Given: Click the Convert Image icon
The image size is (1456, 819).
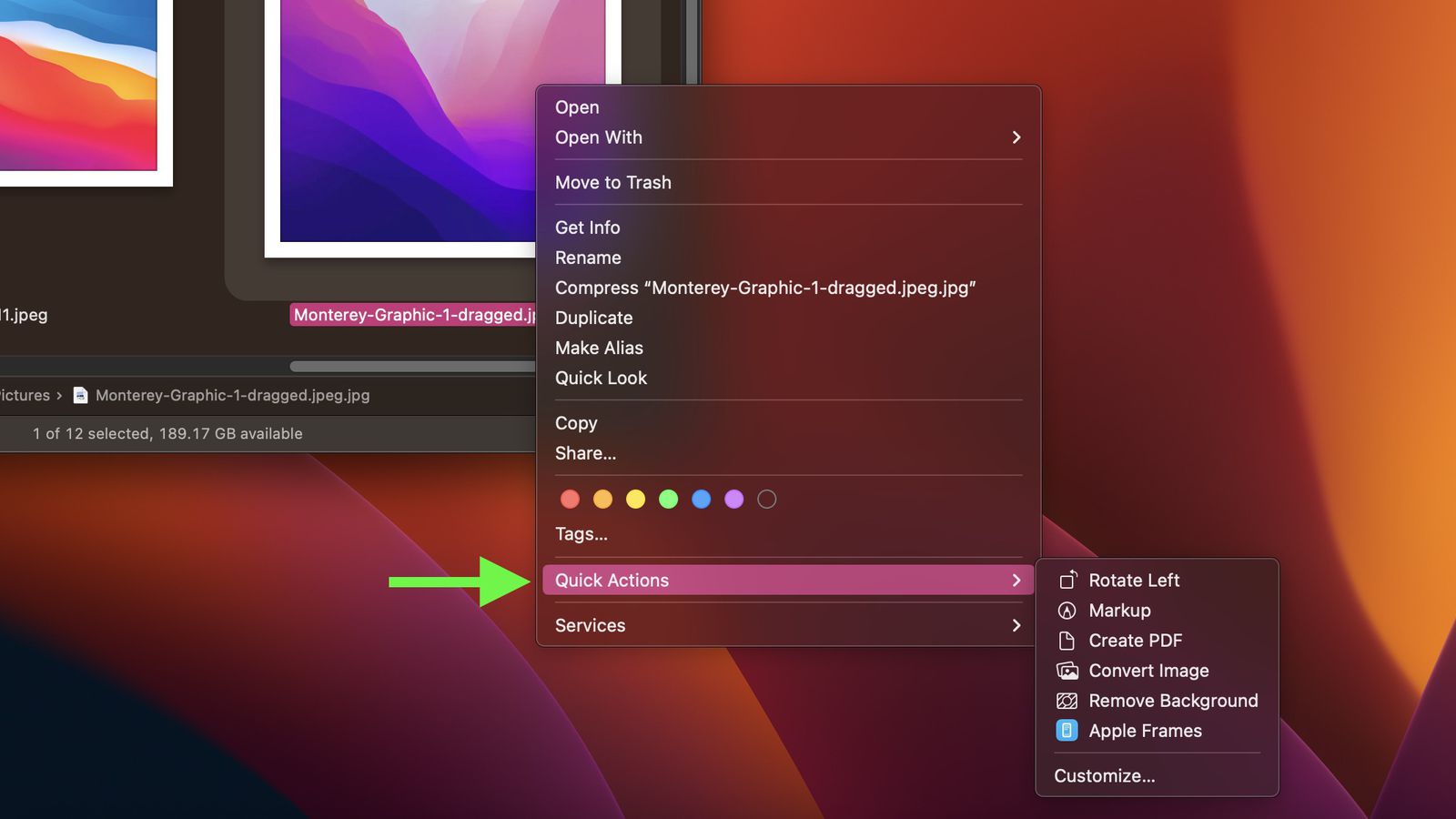Looking at the screenshot, I should [x=1067, y=671].
